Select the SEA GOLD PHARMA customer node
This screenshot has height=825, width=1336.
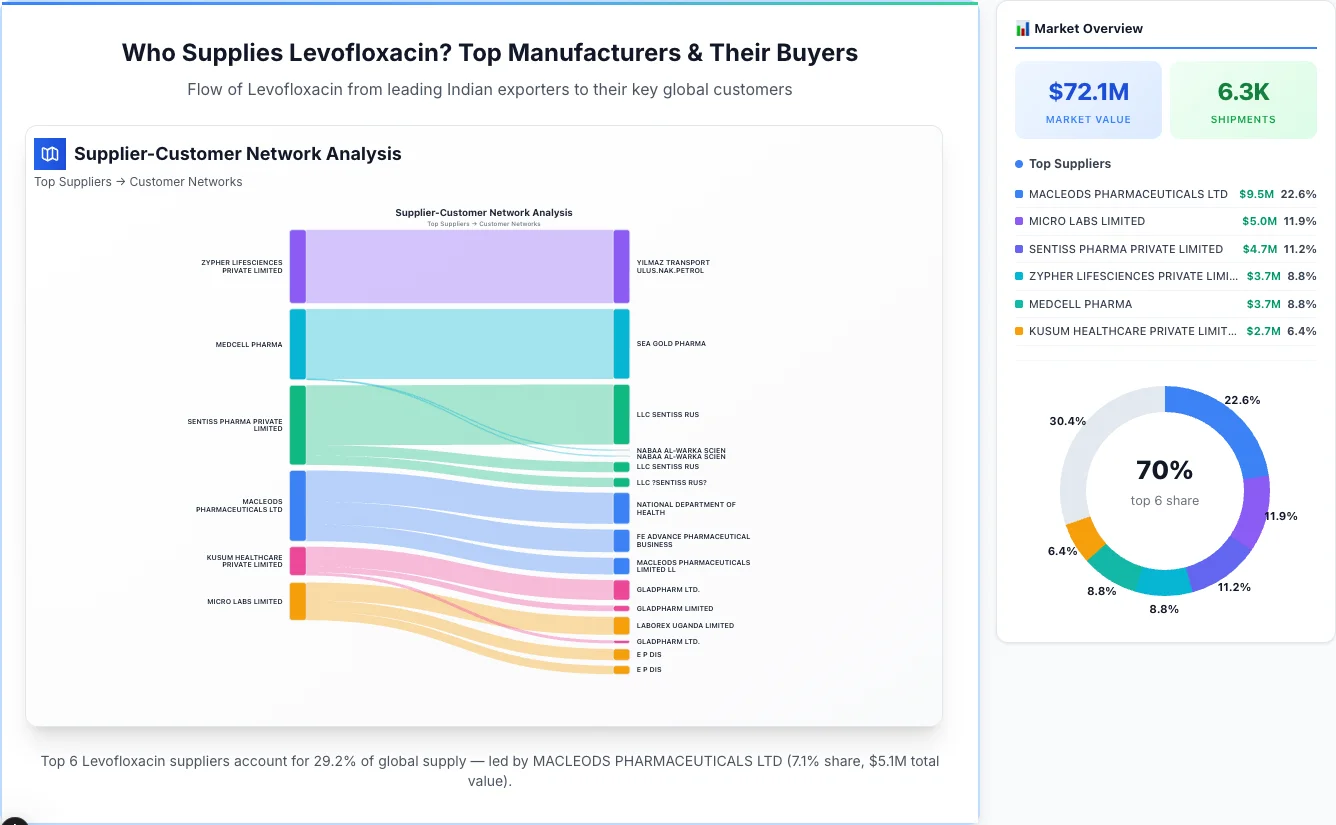(x=621, y=343)
